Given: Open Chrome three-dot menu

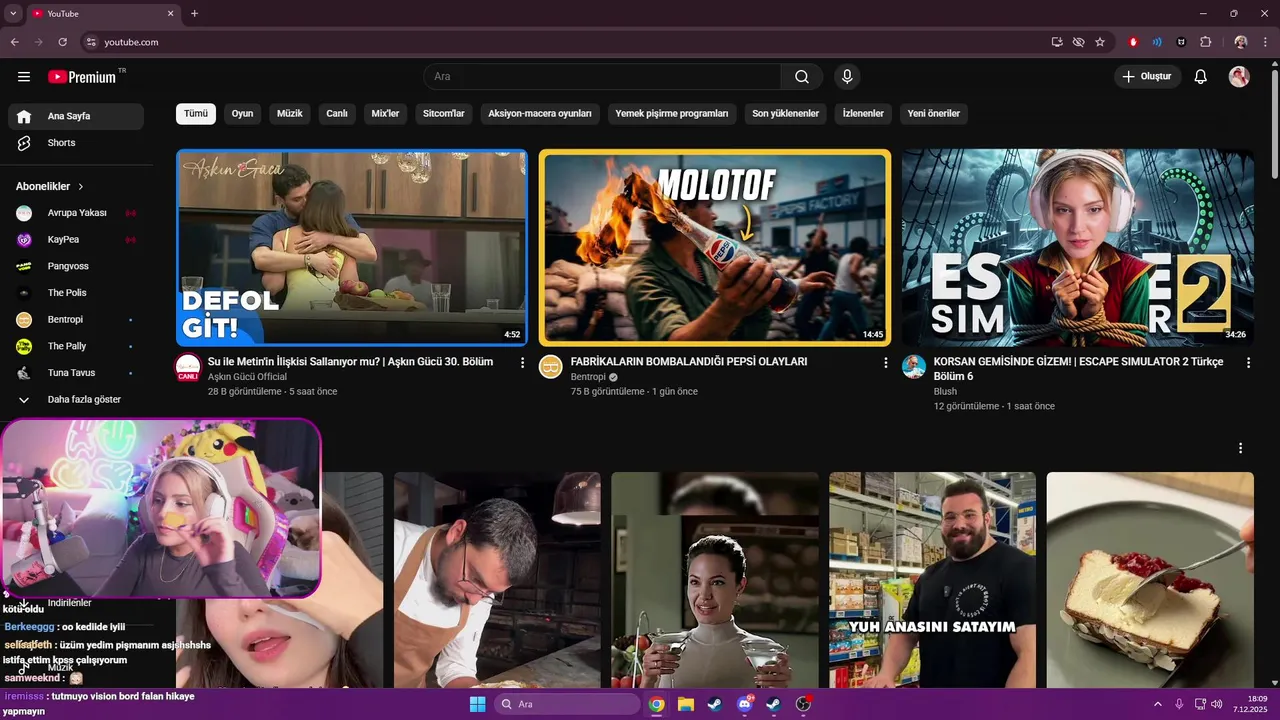Looking at the screenshot, I should pos(1265,42).
